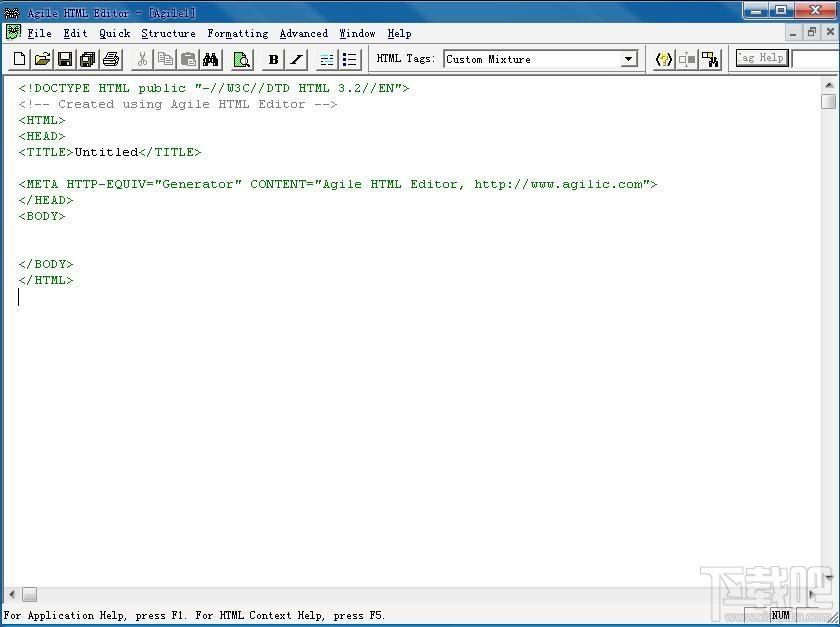Click the opening <BODY> tag
Image resolution: width=840 pixels, height=627 pixels.
coord(42,217)
